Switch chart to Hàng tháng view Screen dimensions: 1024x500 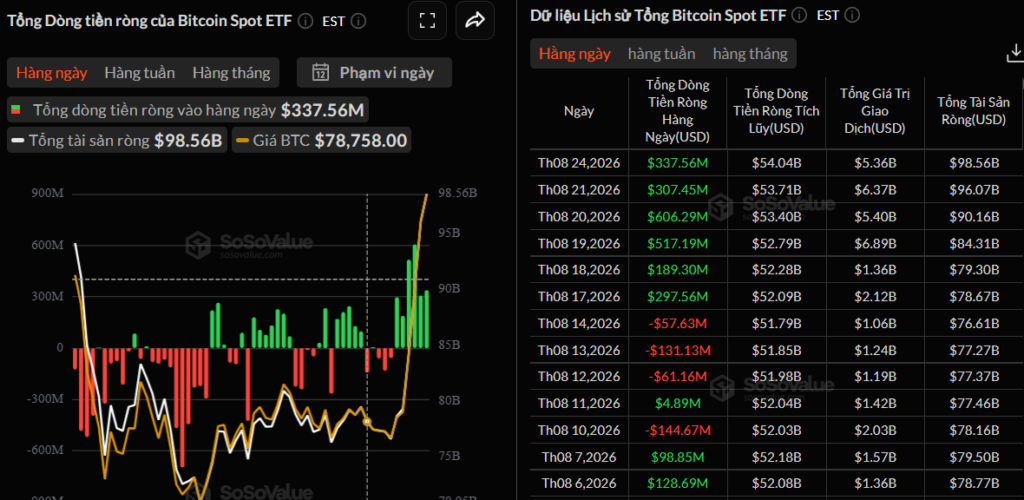(231, 72)
